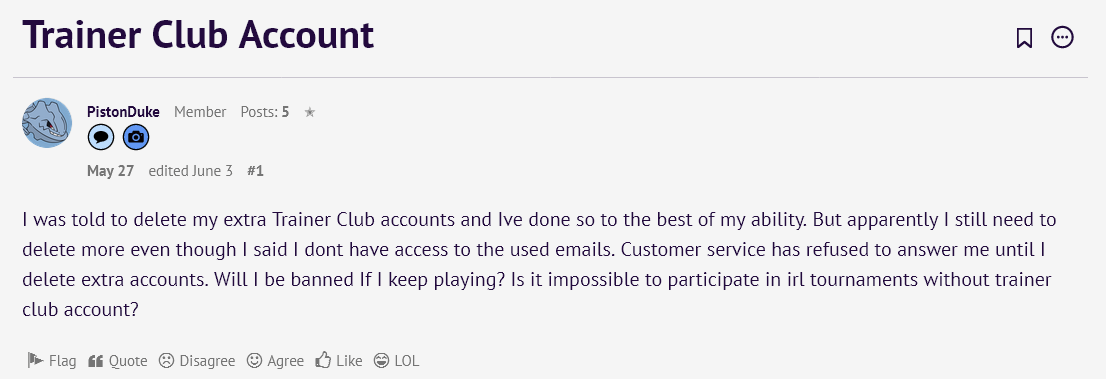Flag this post
The width and height of the screenshot is (1106, 379).
[51, 361]
